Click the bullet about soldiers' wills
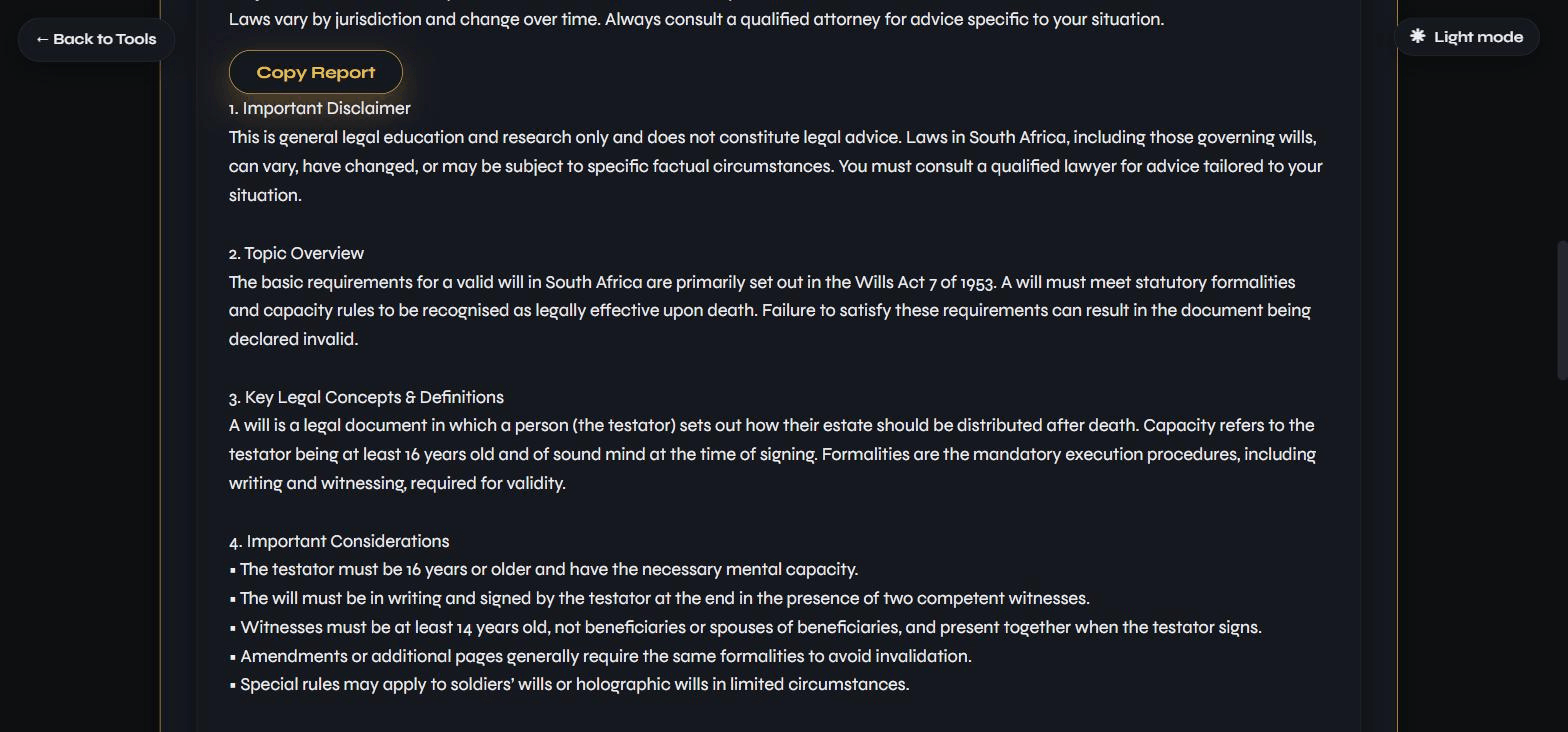The height and width of the screenshot is (732, 1568). 569,684
